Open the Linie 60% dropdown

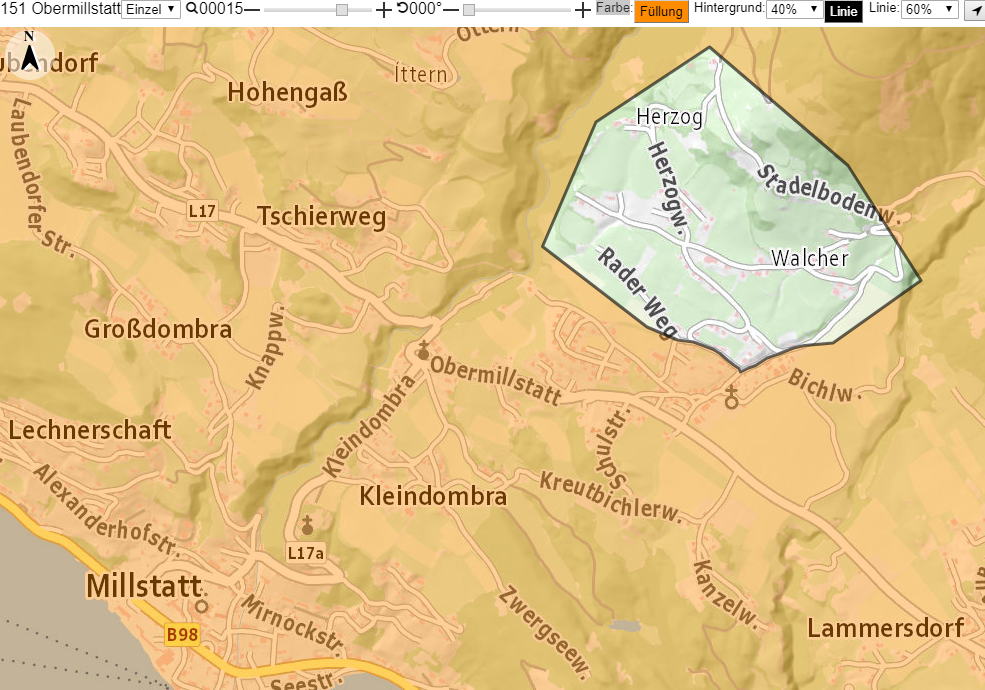tap(929, 9)
